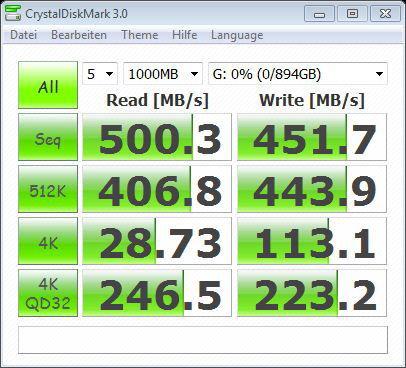Start the Seq sequential test
Image resolution: width=406 pixels, height=368 pixels.
pos(48,137)
